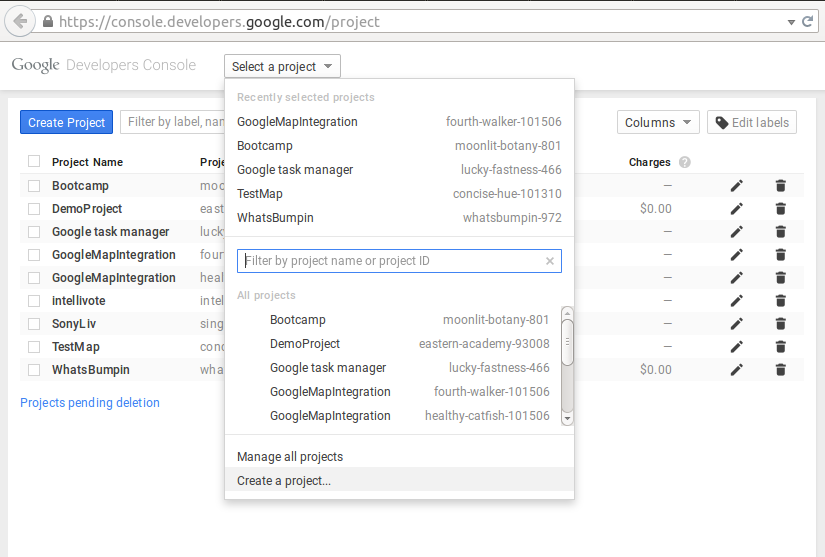Select DemoProject in All projects list

pos(393,344)
